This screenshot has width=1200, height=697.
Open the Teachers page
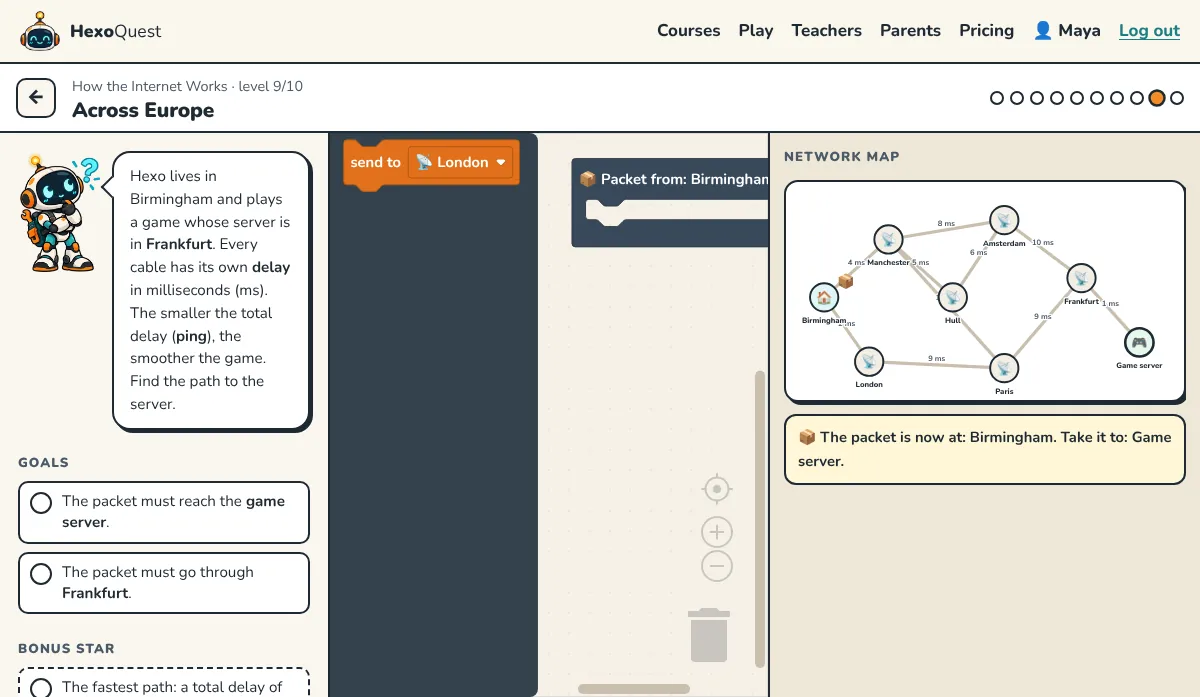click(827, 31)
